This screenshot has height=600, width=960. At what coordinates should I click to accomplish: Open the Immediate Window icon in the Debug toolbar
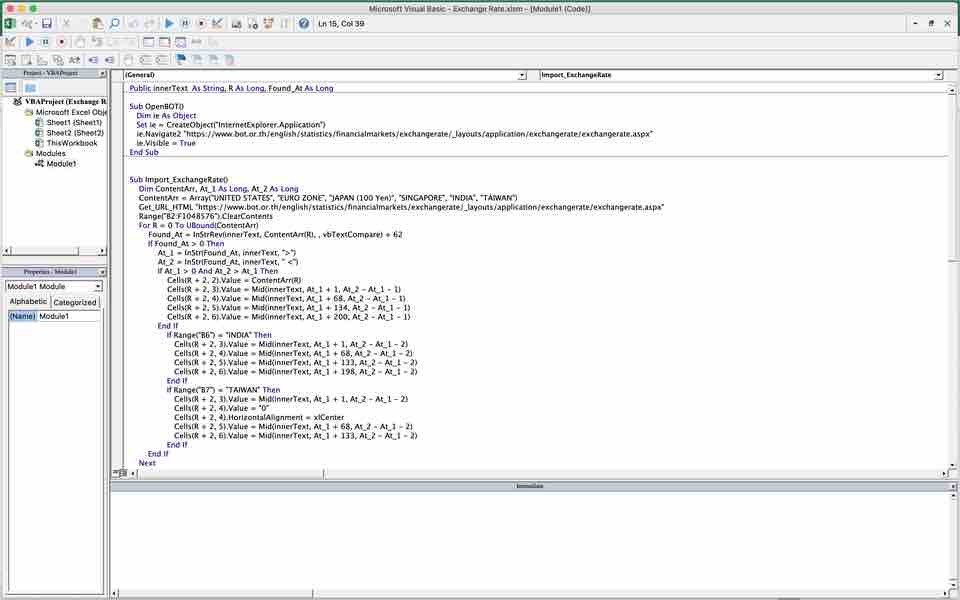coord(164,42)
